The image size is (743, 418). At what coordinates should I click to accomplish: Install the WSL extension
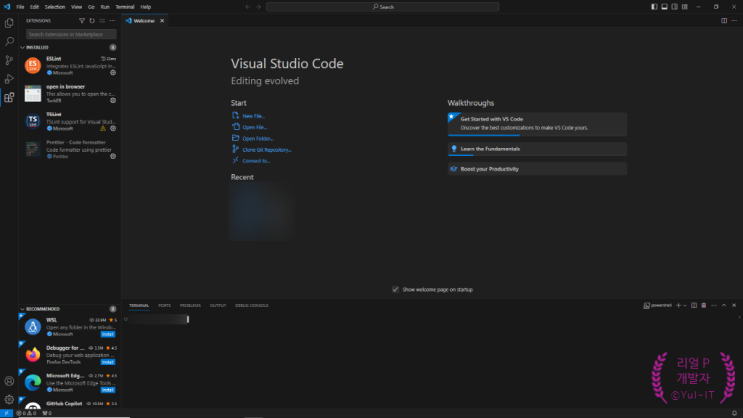(108, 334)
